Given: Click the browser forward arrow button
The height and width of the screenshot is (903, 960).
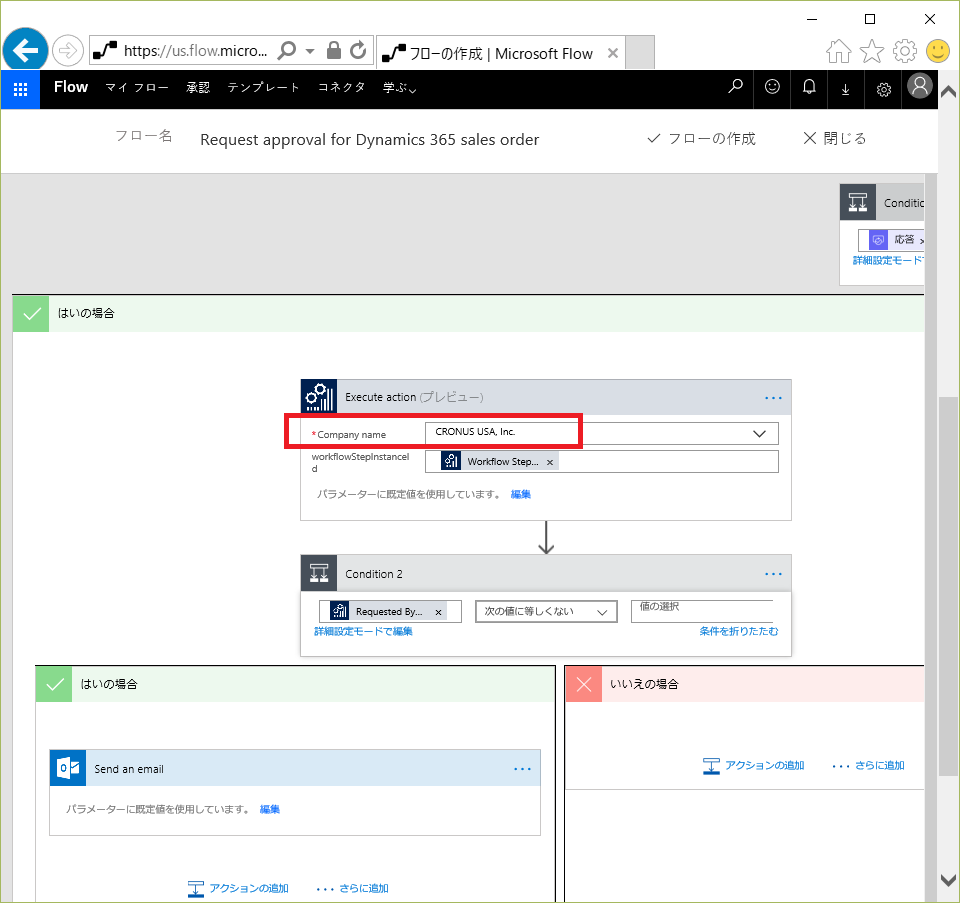Looking at the screenshot, I should (67, 50).
